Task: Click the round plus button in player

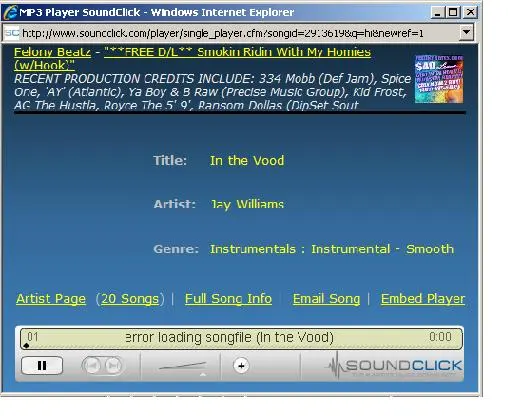Action: 241,366
